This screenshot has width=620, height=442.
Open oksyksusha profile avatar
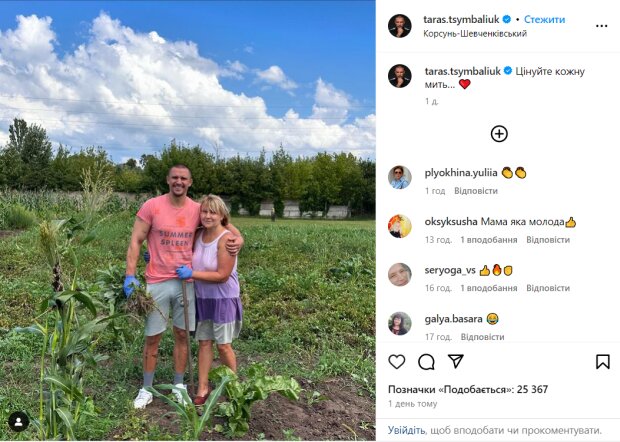(x=400, y=226)
